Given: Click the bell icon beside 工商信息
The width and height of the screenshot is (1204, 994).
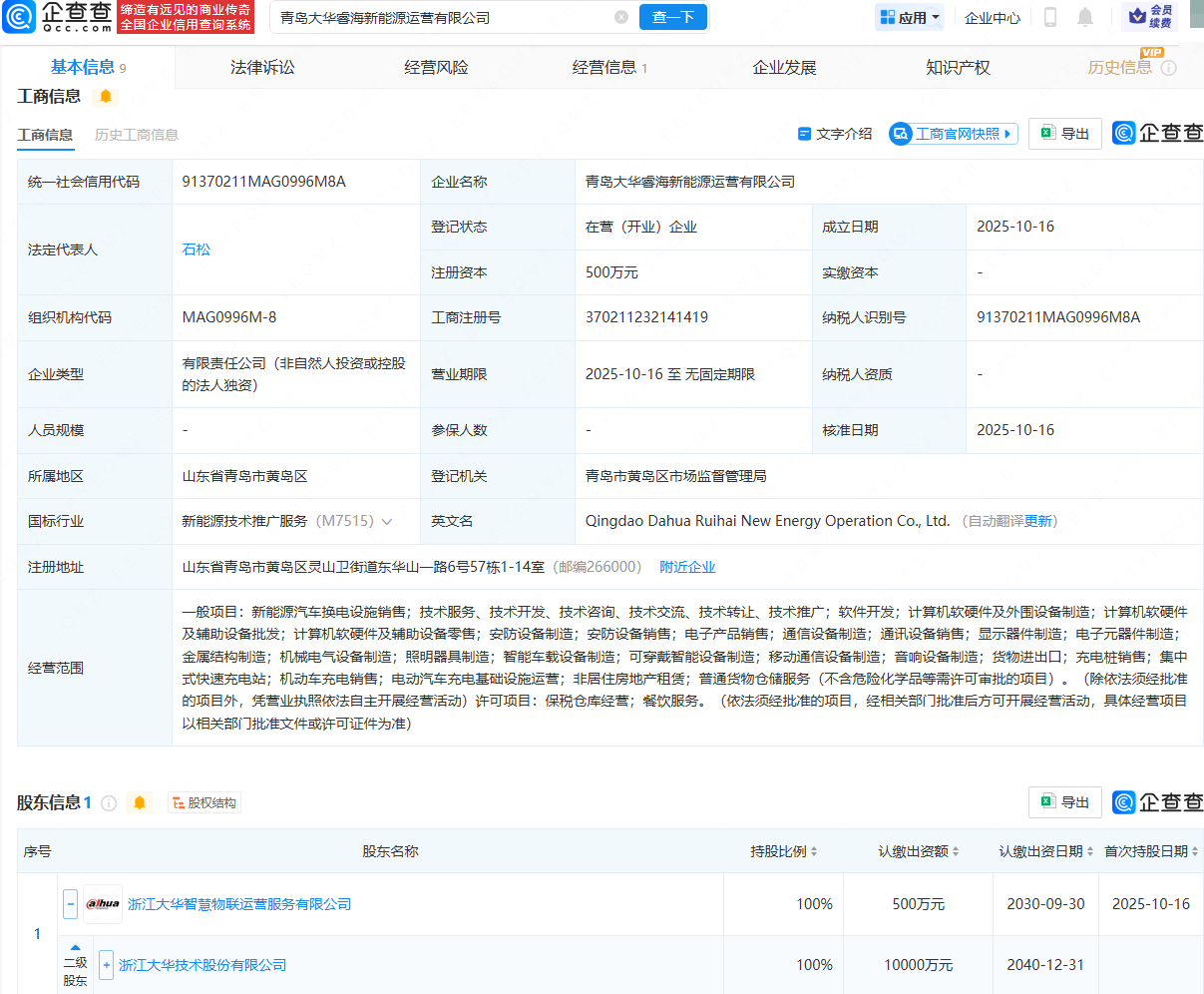Looking at the screenshot, I should coord(103,96).
